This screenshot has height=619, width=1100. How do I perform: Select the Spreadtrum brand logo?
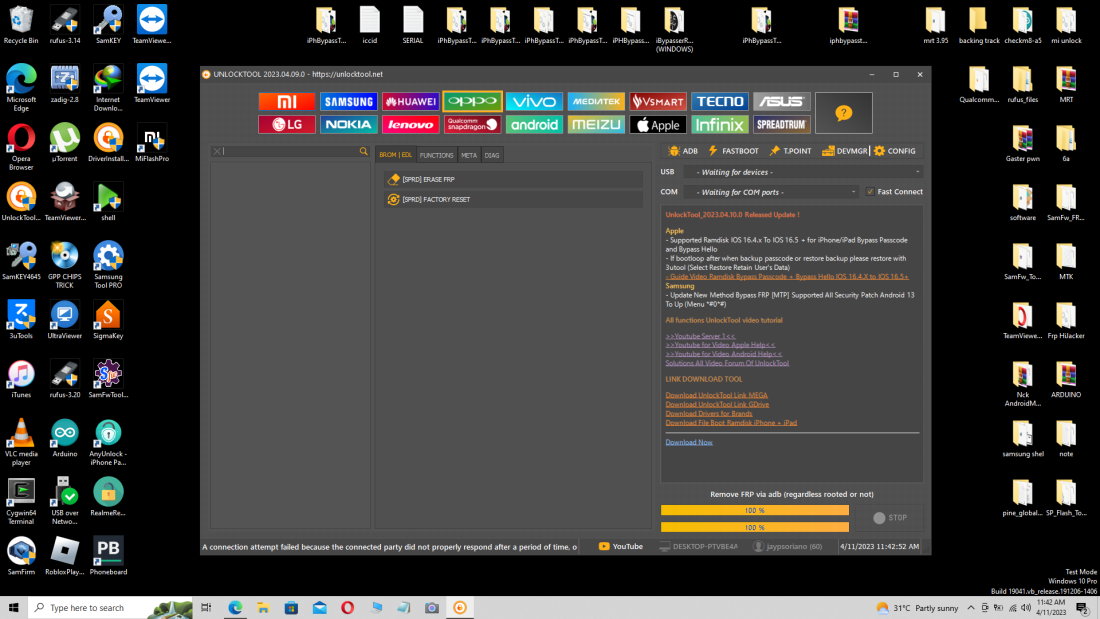782,124
